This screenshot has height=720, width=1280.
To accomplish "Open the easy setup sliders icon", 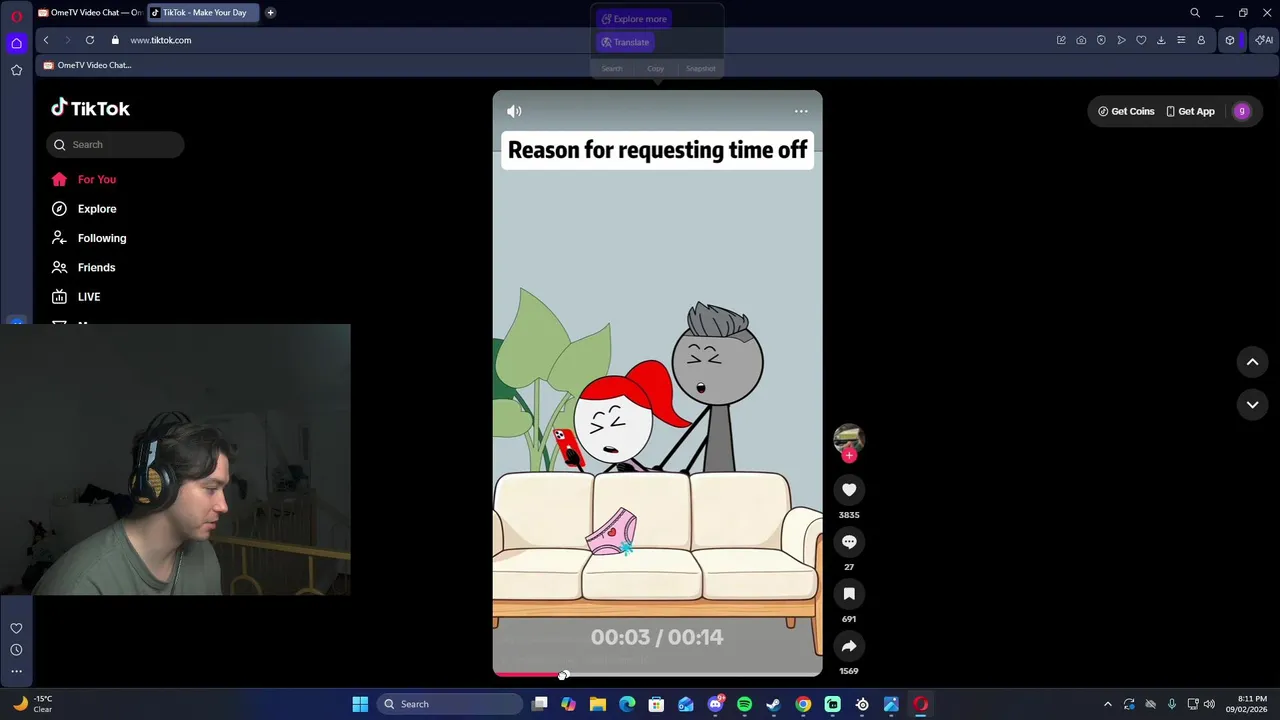I will (x=1181, y=40).
